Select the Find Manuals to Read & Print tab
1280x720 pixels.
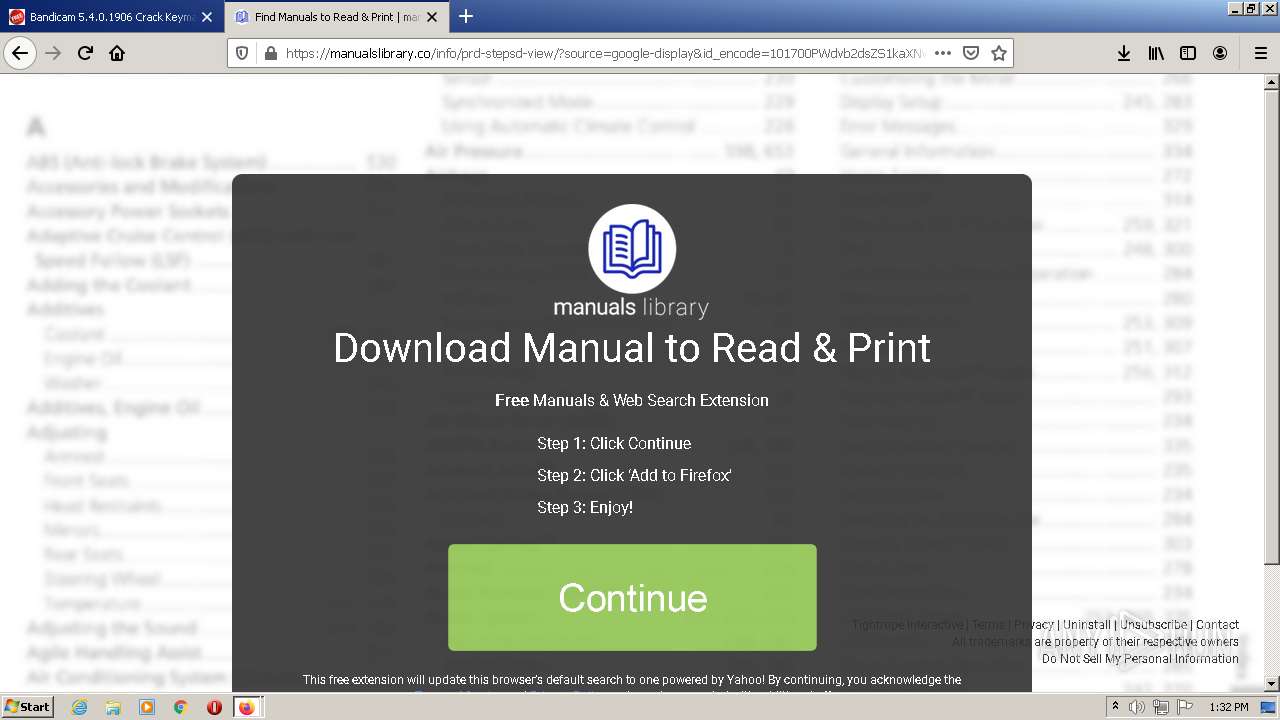[337, 17]
